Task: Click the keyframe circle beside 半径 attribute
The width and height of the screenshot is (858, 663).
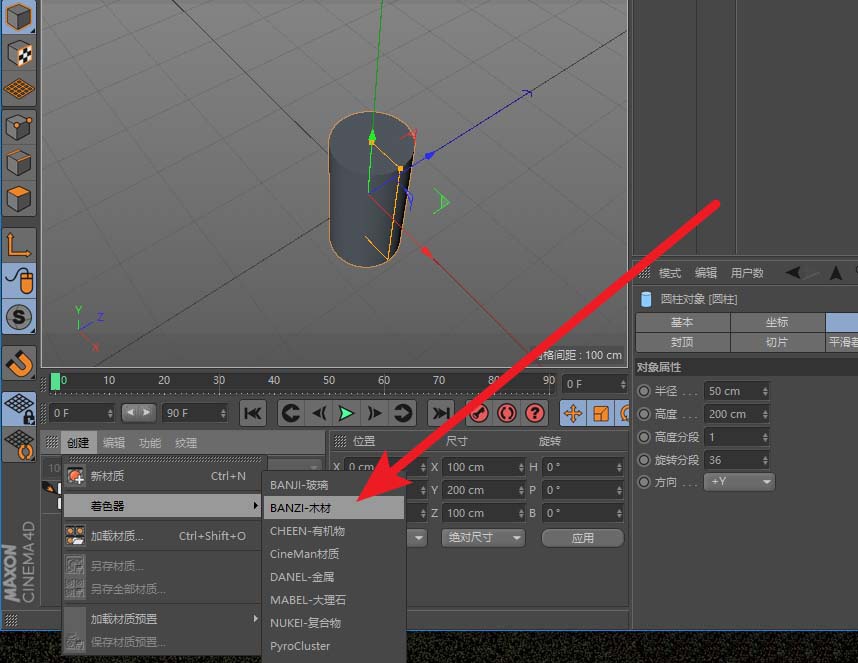Action: pos(644,390)
